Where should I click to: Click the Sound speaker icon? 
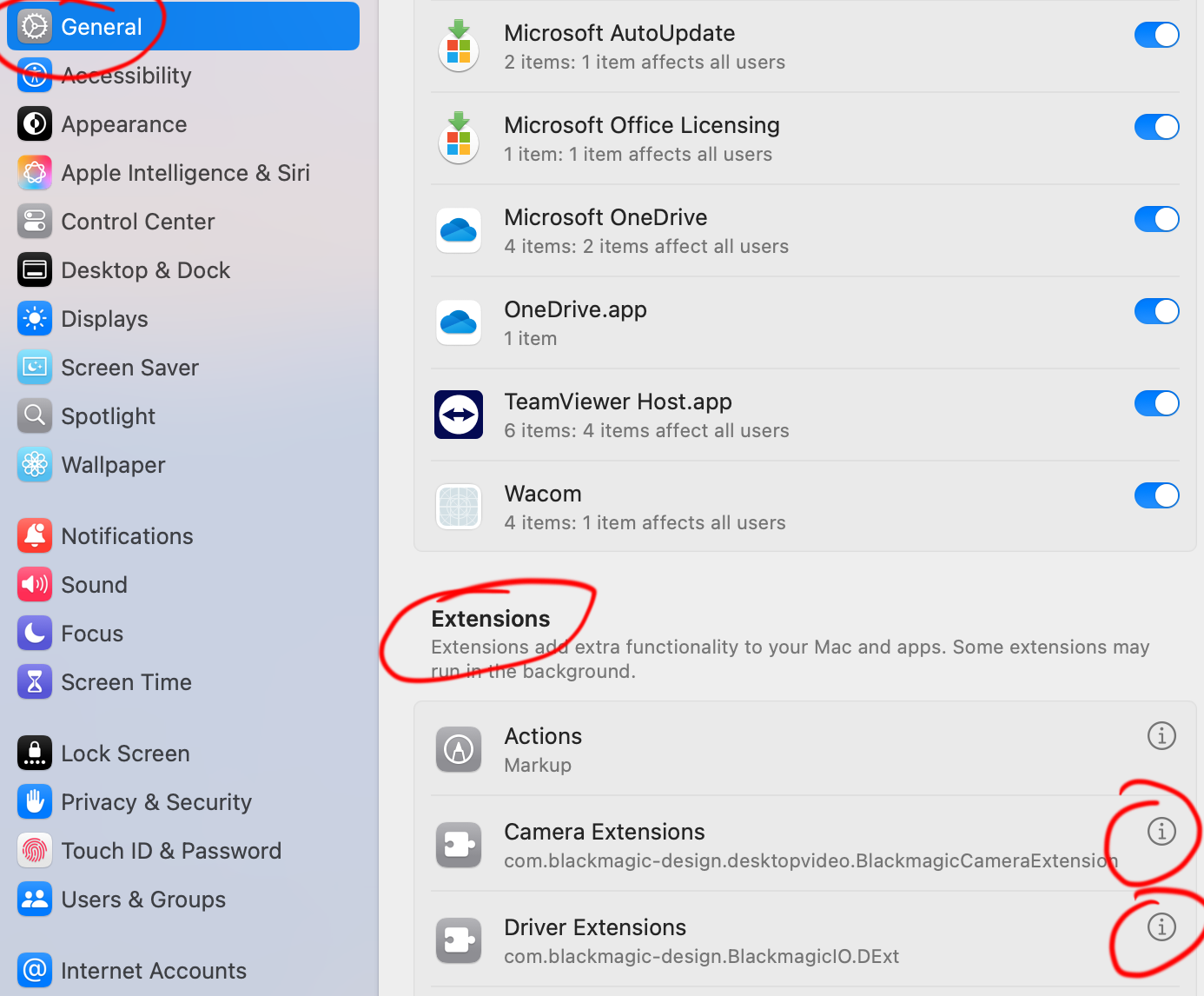(35, 585)
